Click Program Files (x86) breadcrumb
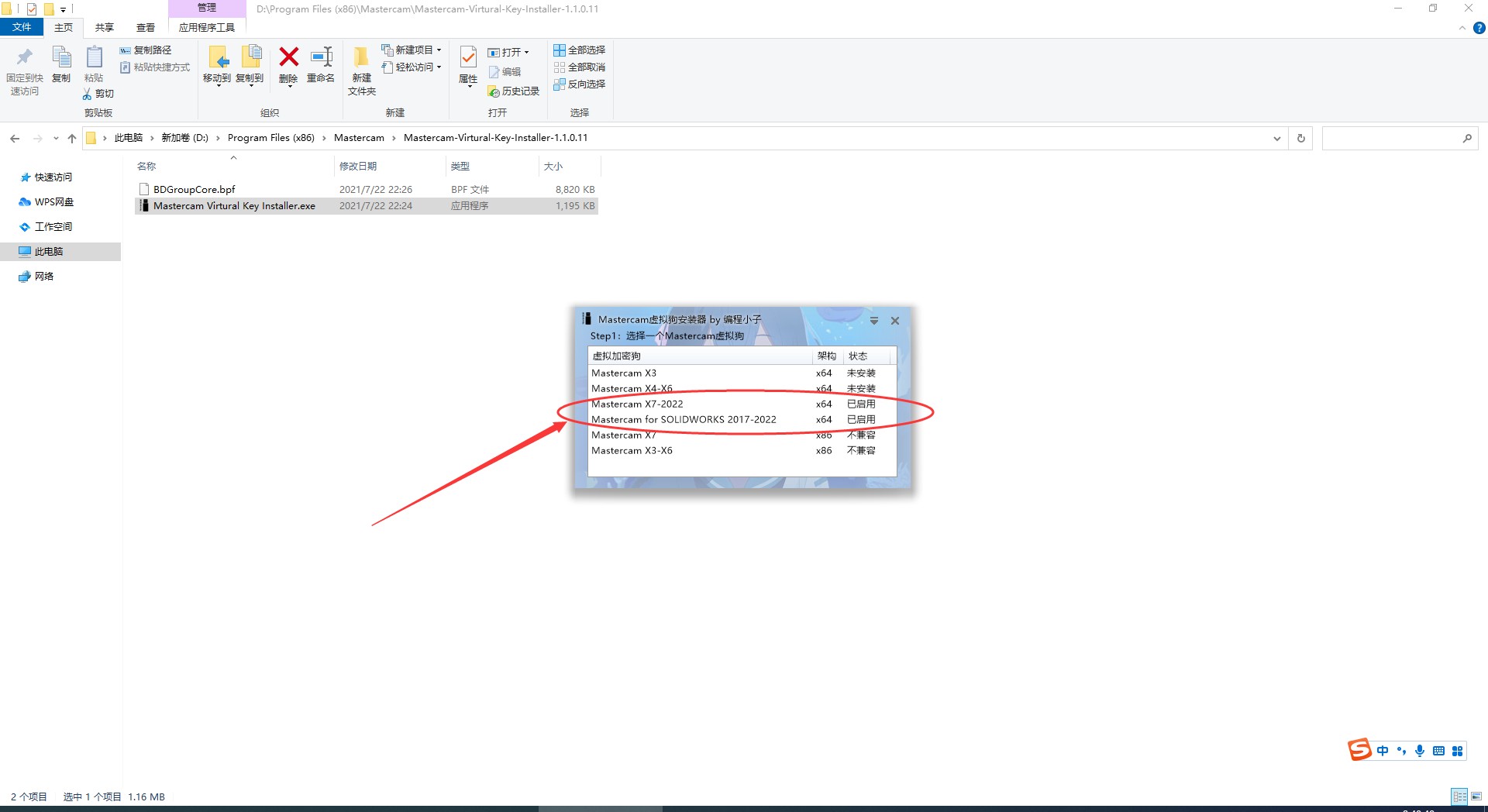The image size is (1488, 812). click(x=271, y=138)
